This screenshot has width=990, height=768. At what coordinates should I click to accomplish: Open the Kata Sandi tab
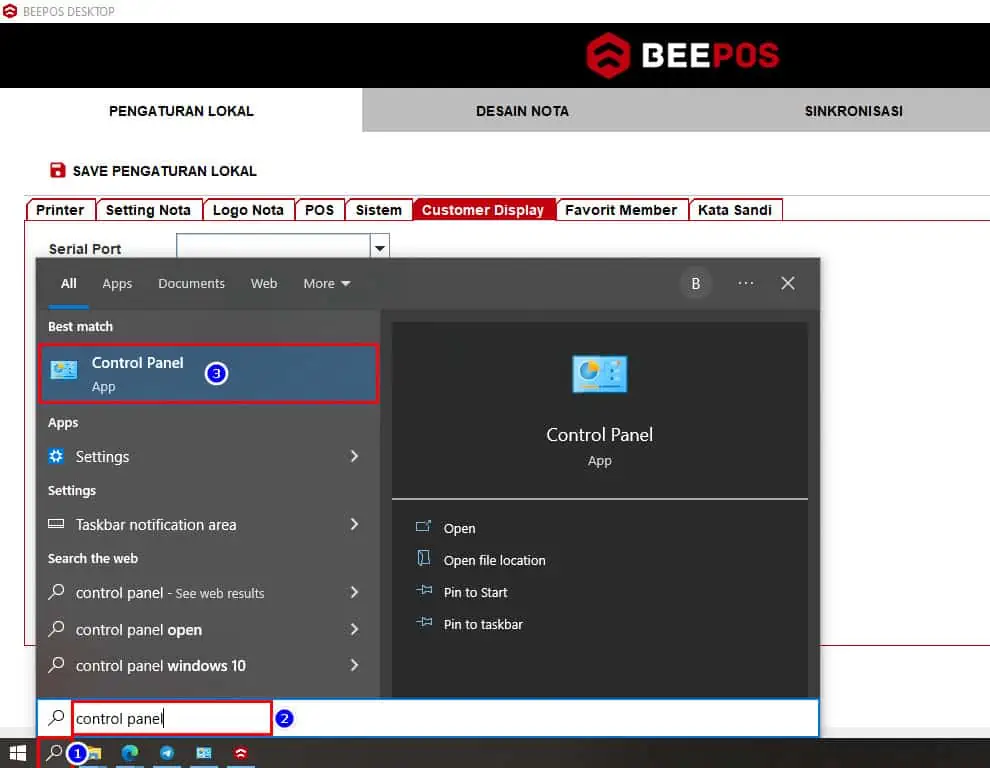[734, 210]
